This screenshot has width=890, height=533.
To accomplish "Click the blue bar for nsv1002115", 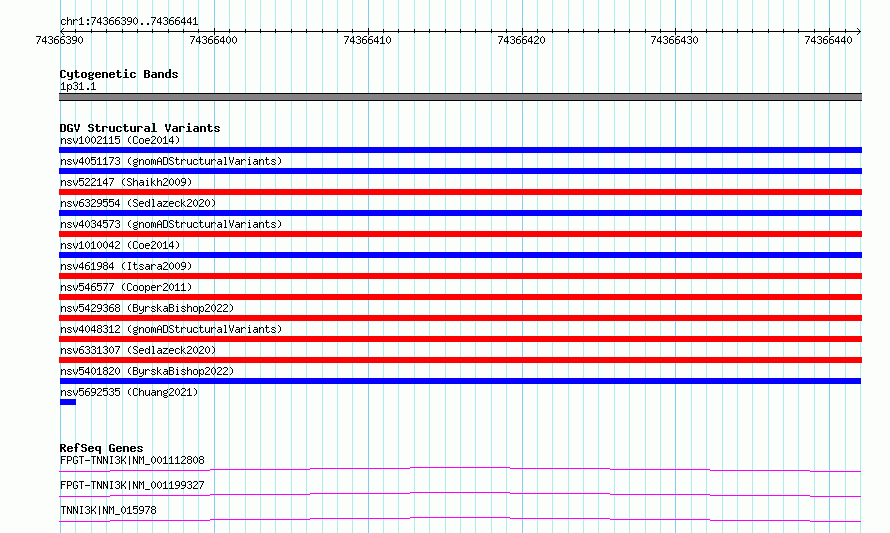I will click(460, 150).
